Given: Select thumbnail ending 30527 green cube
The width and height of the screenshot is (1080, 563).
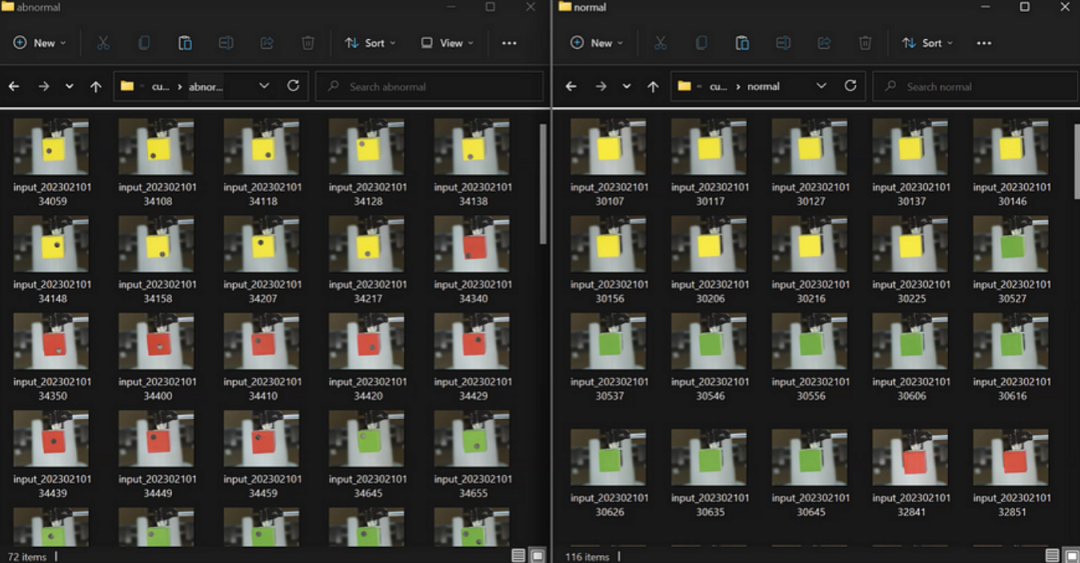Looking at the screenshot, I should point(1011,243).
